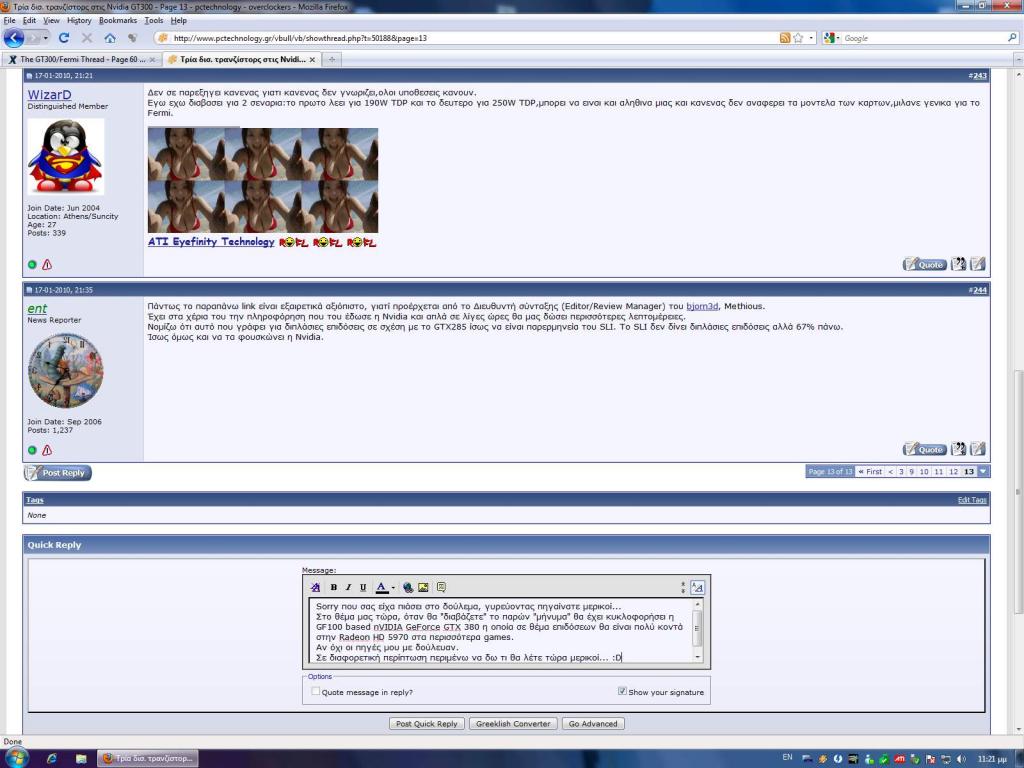Screen dimensions: 1024x768
Task: Click the Greeklish Converter button
Action: point(513,724)
